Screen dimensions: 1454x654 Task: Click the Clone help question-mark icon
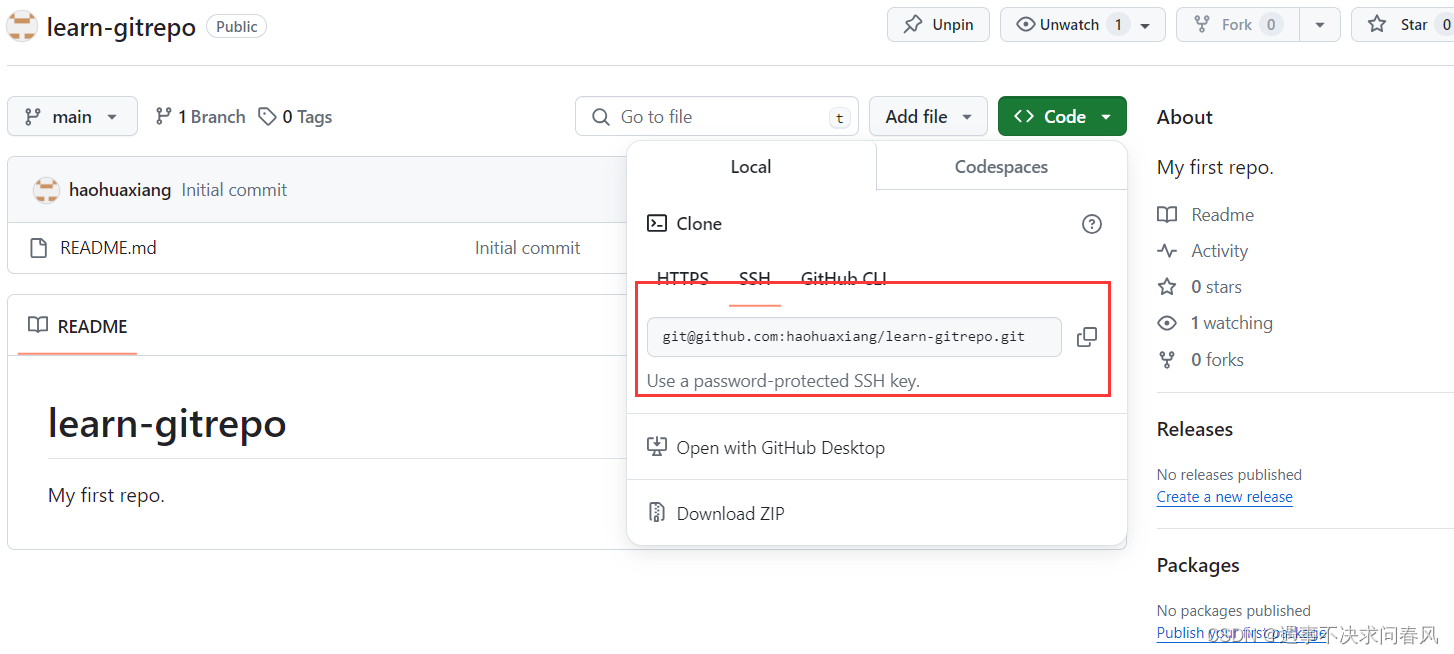pyautogui.click(x=1092, y=224)
